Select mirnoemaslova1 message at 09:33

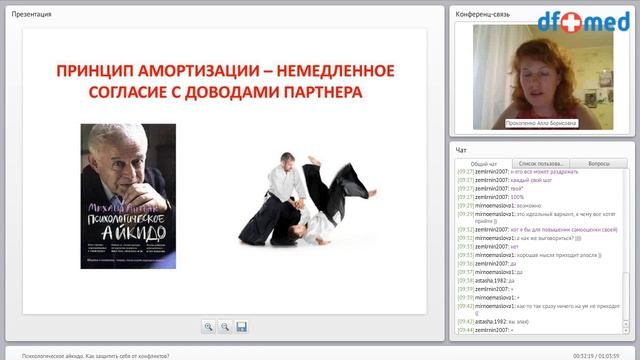tap(529, 255)
